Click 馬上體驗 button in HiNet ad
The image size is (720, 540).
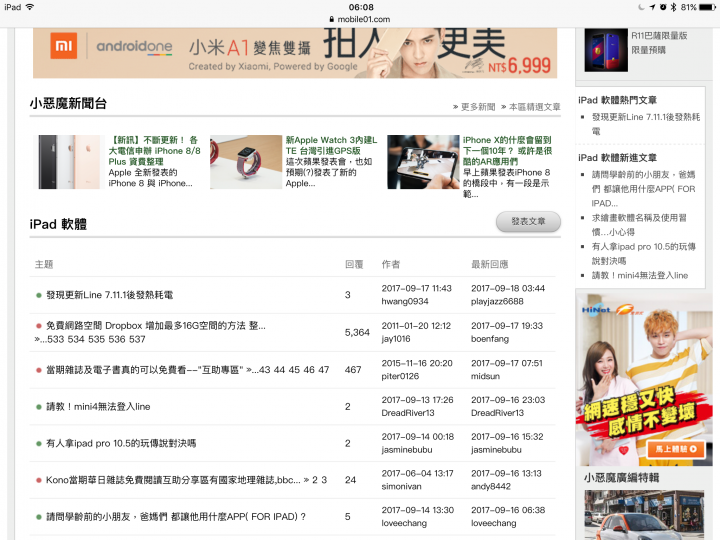point(676,449)
